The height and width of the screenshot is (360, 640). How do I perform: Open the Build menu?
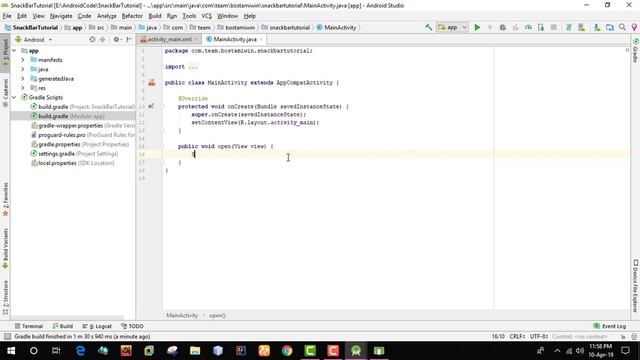click(155, 16)
